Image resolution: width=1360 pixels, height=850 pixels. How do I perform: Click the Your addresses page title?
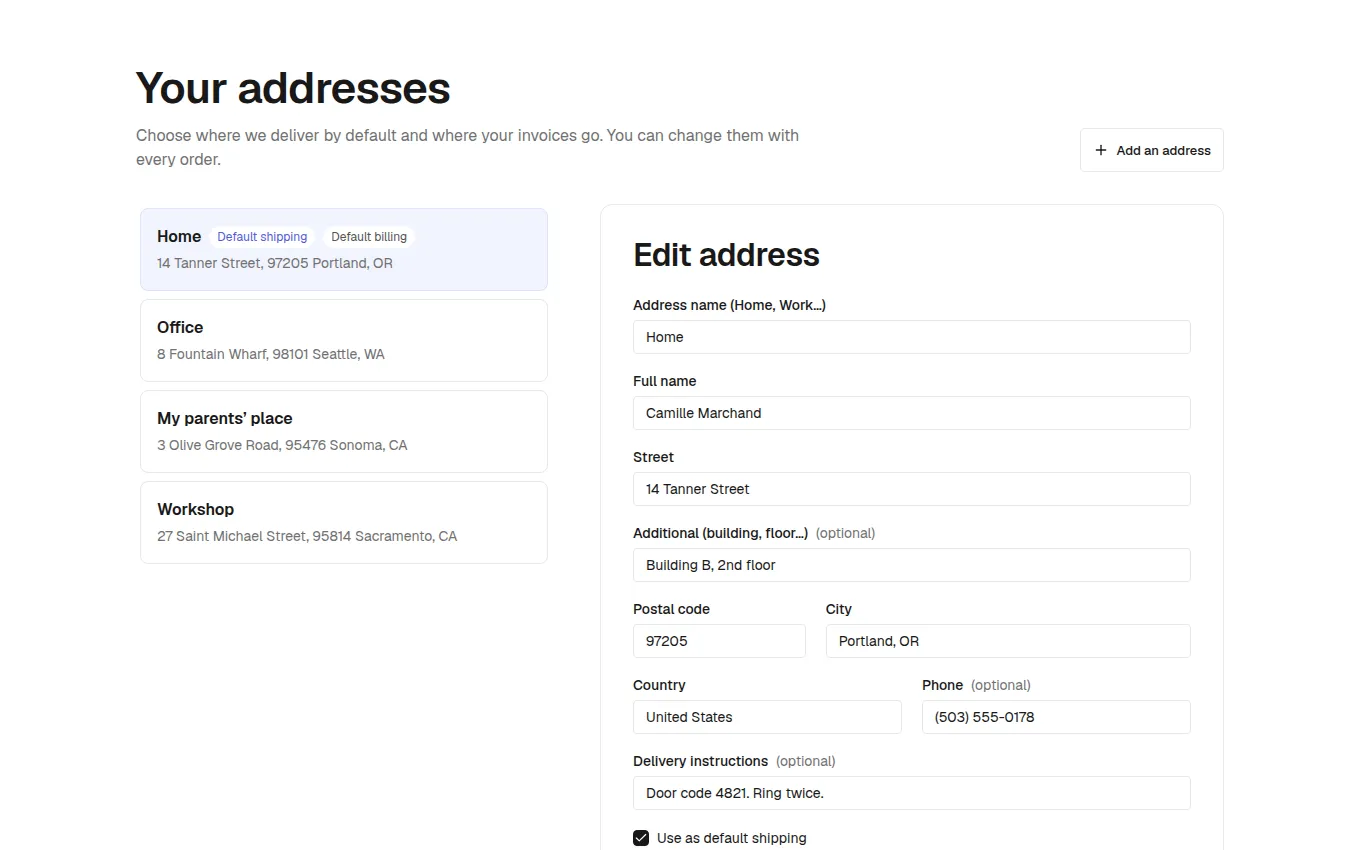293,88
